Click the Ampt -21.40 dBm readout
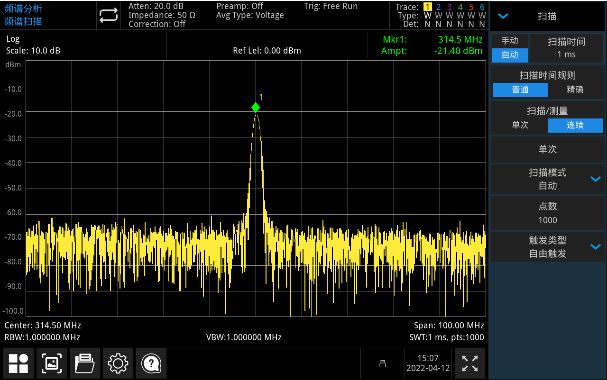 [432, 51]
